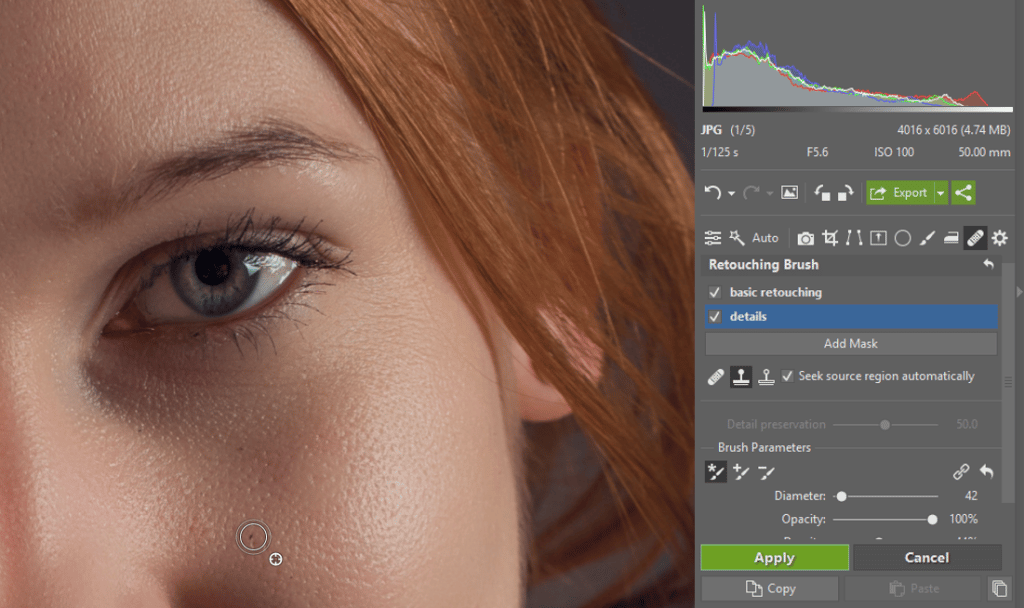Rotate the photo right
This screenshot has height=608, width=1024.
[x=846, y=193]
